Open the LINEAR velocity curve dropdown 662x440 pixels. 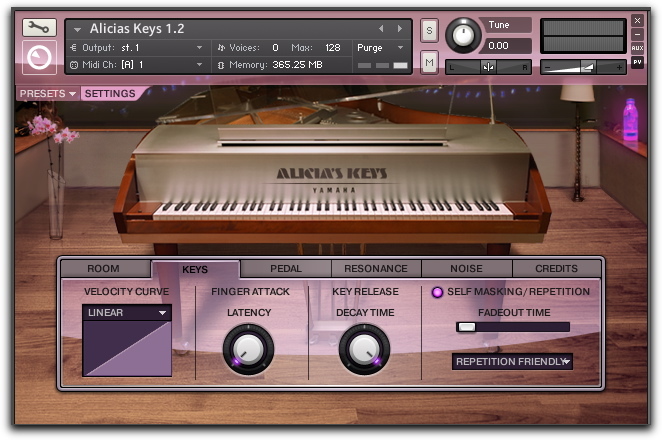tap(127, 312)
